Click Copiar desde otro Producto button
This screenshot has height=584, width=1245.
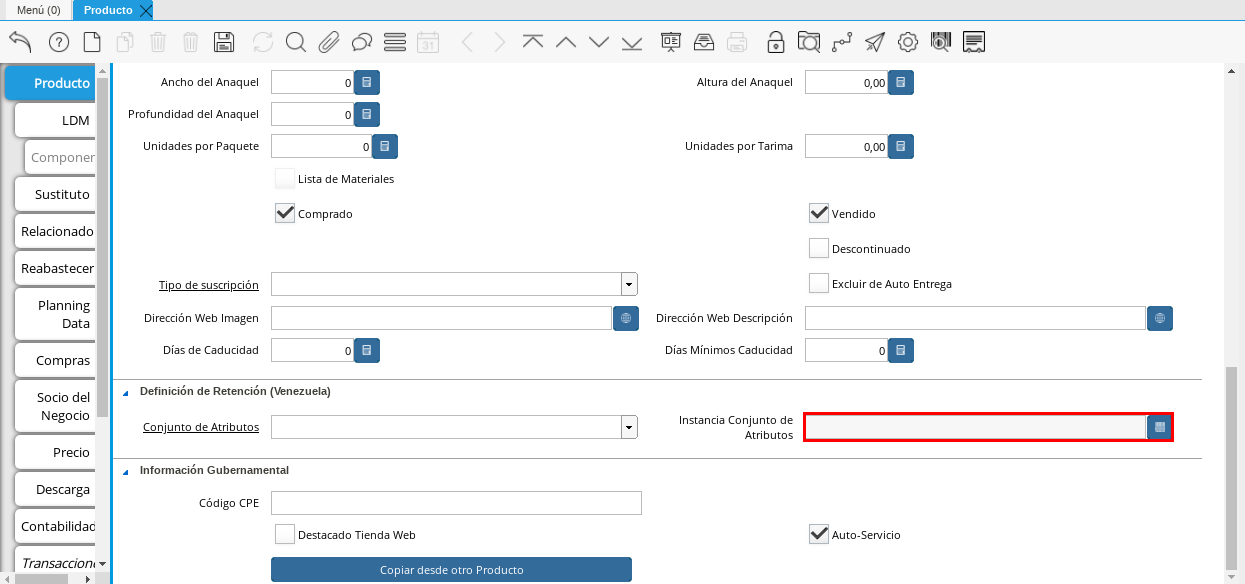click(451, 570)
